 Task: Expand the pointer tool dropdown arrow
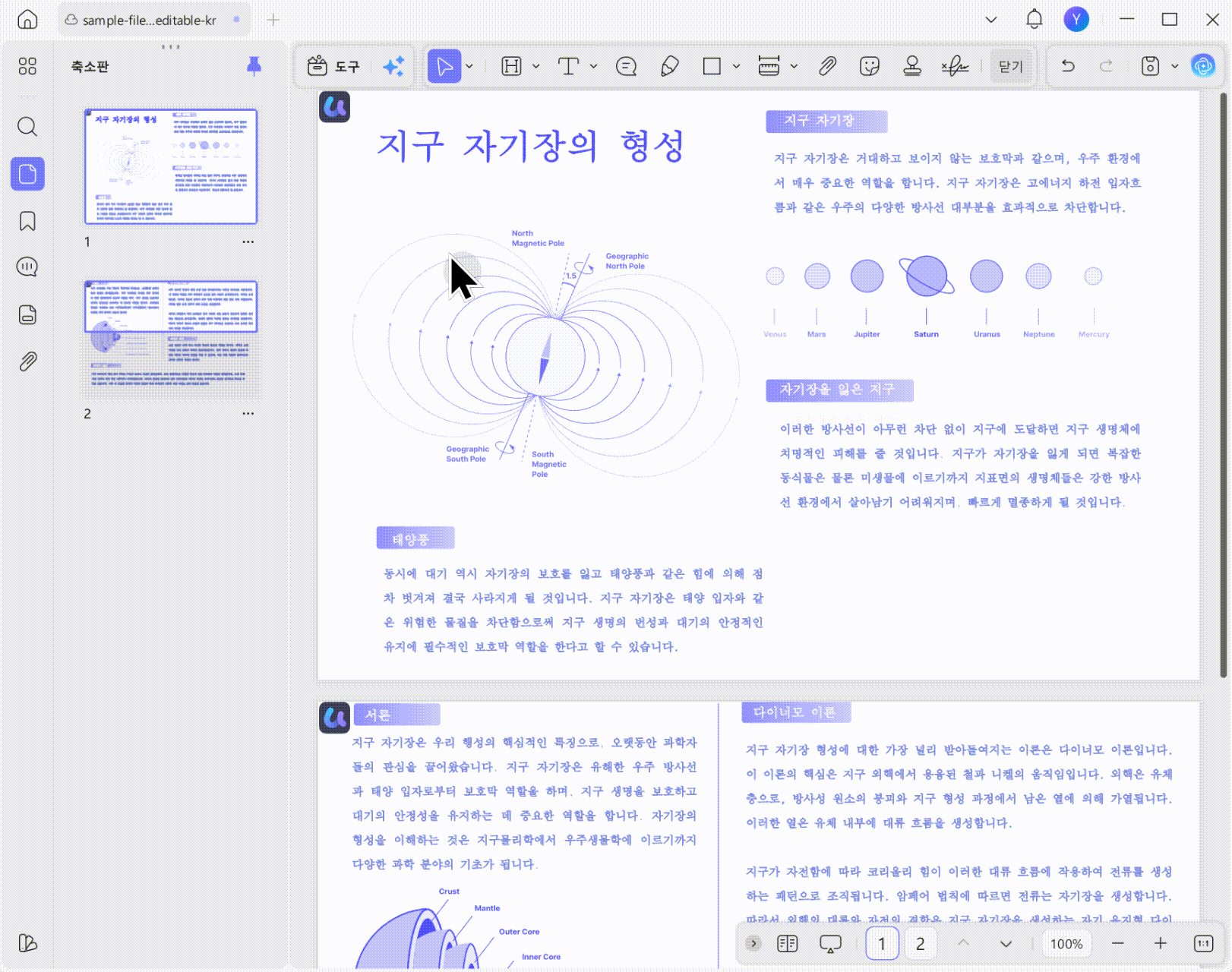(x=469, y=67)
